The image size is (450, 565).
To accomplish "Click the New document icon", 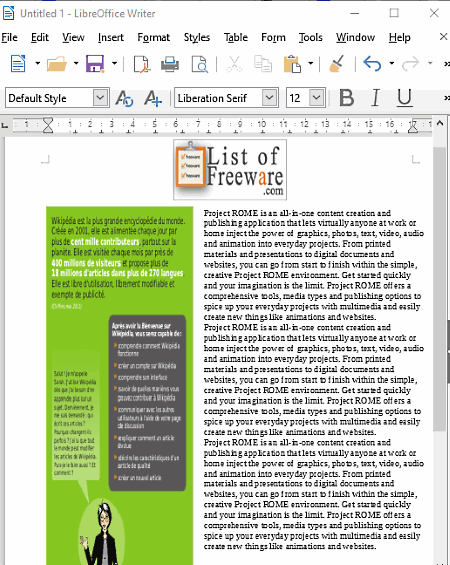I will click(18, 64).
